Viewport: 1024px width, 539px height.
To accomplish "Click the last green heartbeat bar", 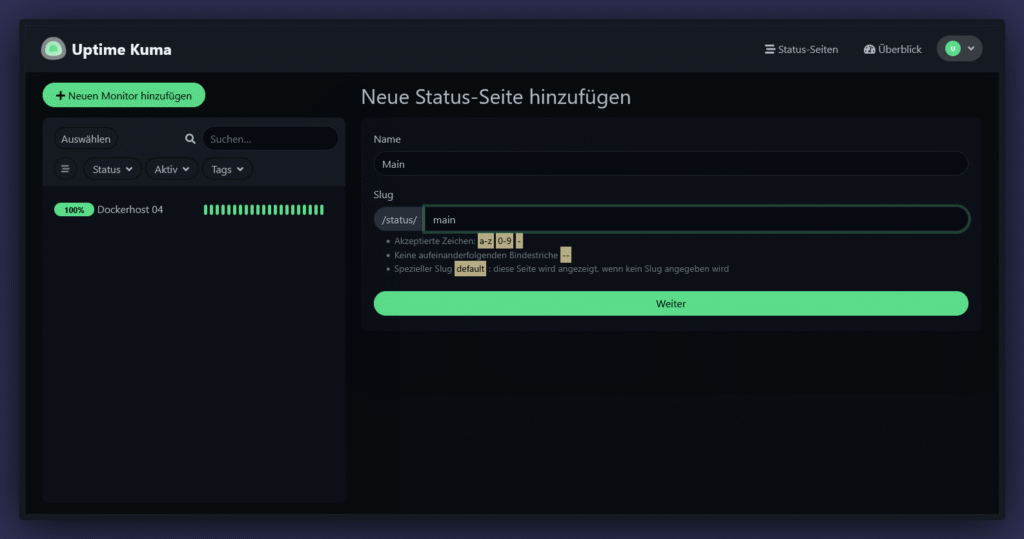I will pos(321,210).
